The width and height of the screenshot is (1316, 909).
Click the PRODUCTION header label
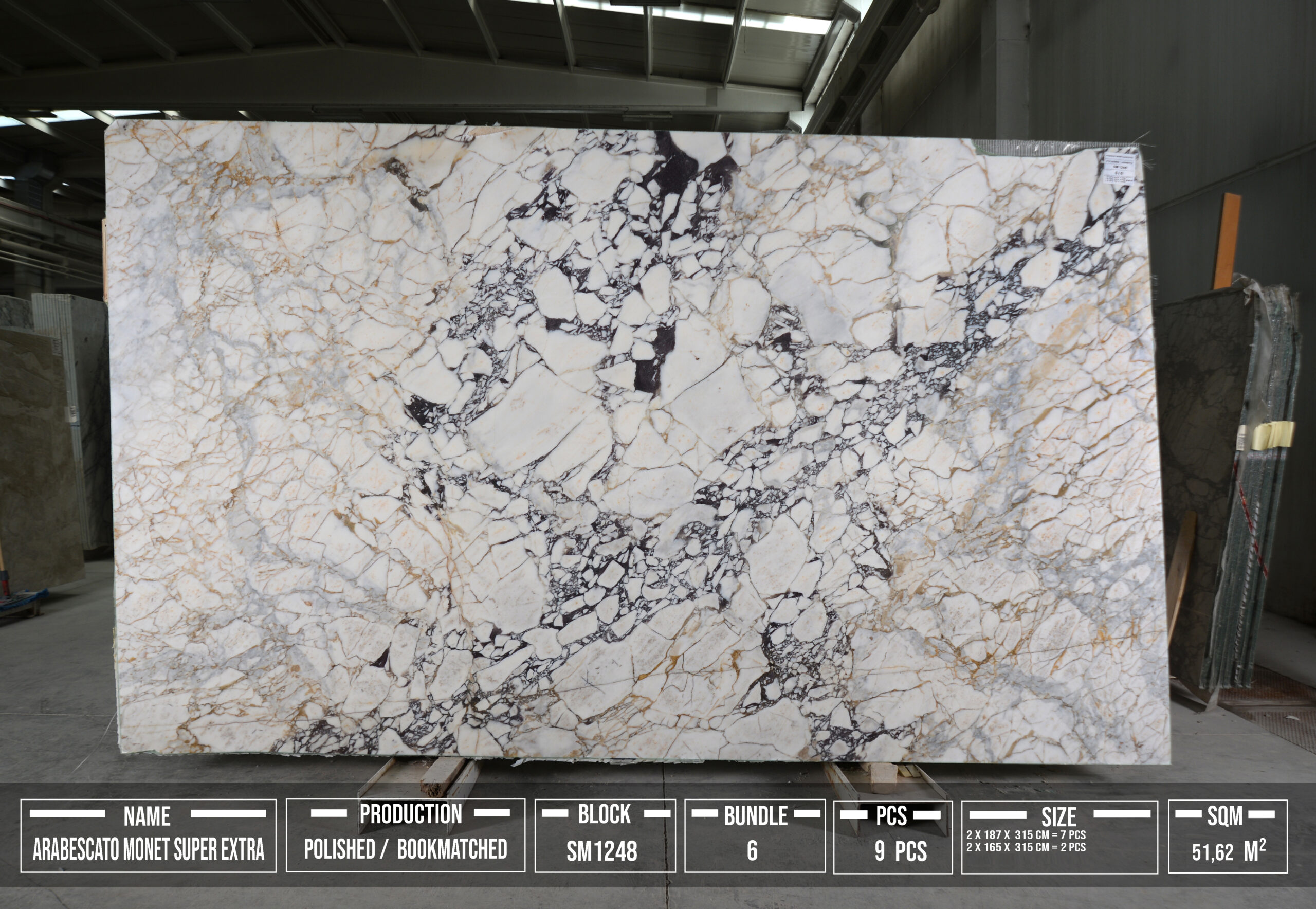411,814
